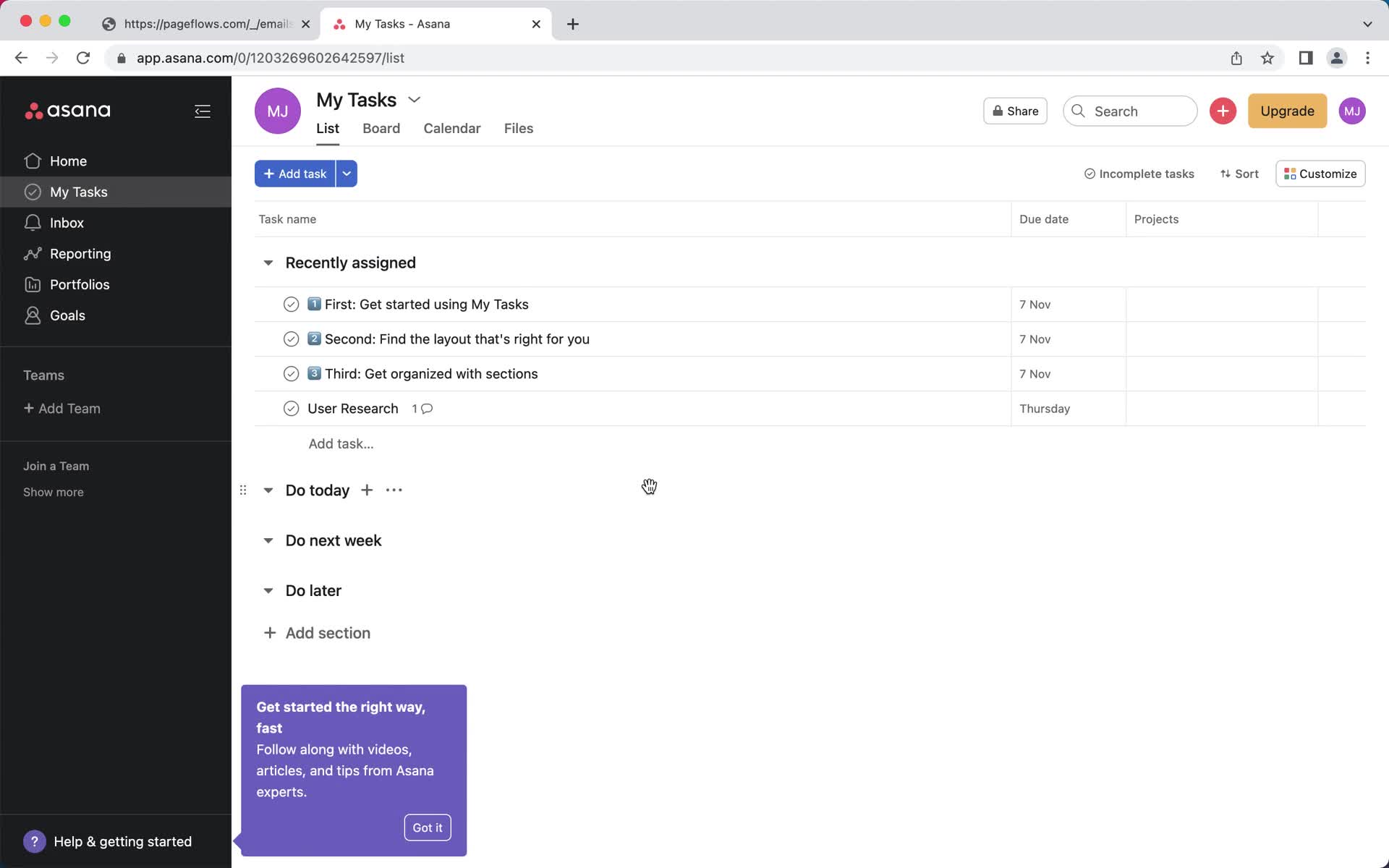Click the Search field

tap(1129, 111)
